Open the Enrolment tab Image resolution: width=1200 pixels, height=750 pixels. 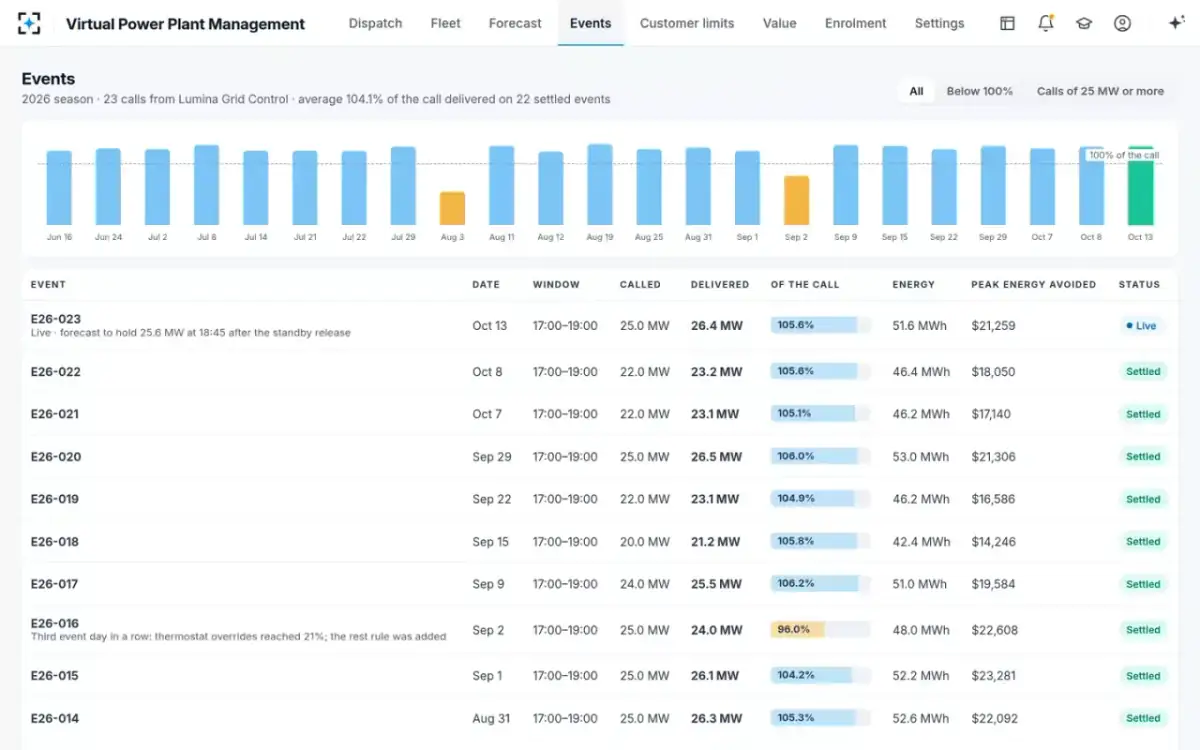(x=855, y=23)
